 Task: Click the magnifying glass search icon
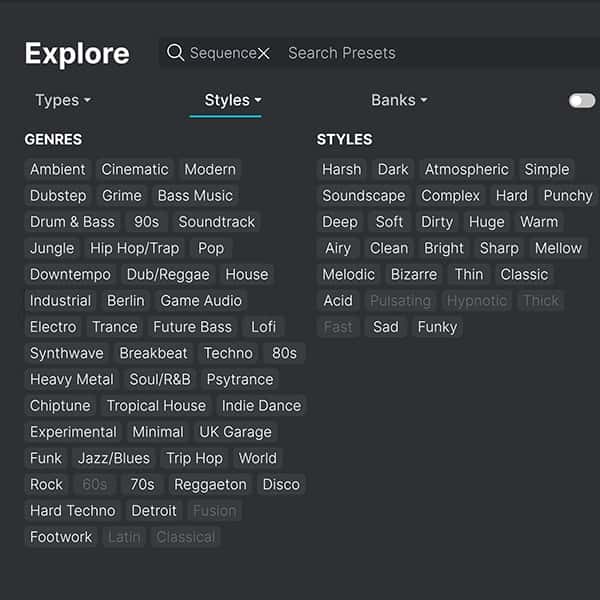coord(175,53)
